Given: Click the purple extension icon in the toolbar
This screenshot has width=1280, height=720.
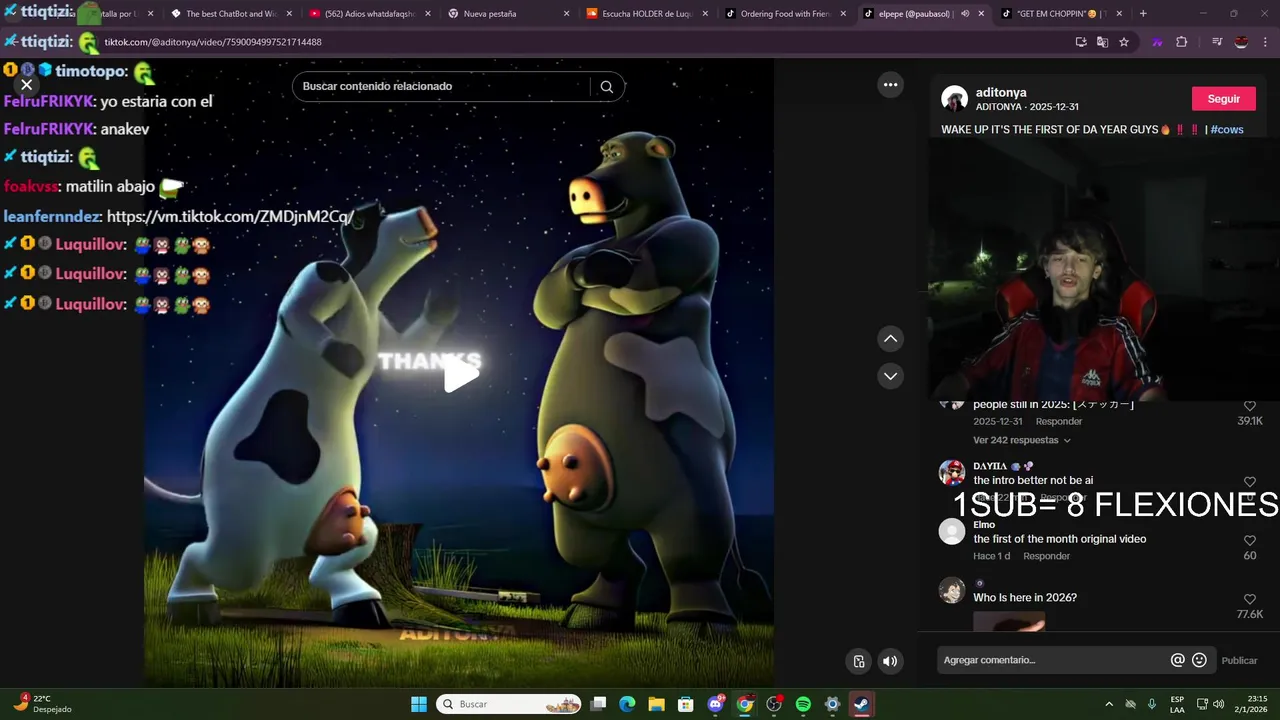Looking at the screenshot, I should 1157,42.
